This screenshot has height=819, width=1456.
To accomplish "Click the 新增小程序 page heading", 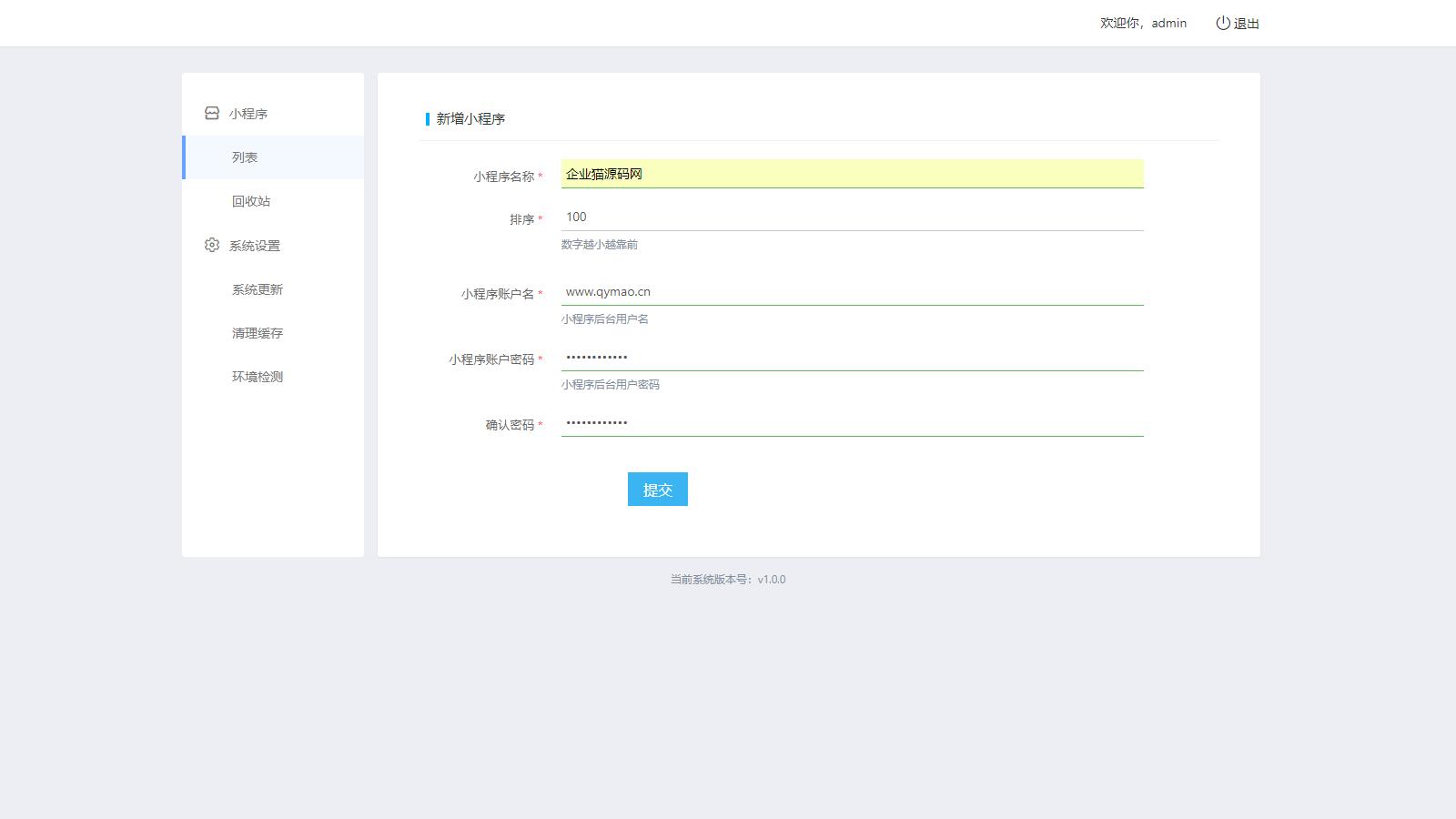I will [470, 118].
